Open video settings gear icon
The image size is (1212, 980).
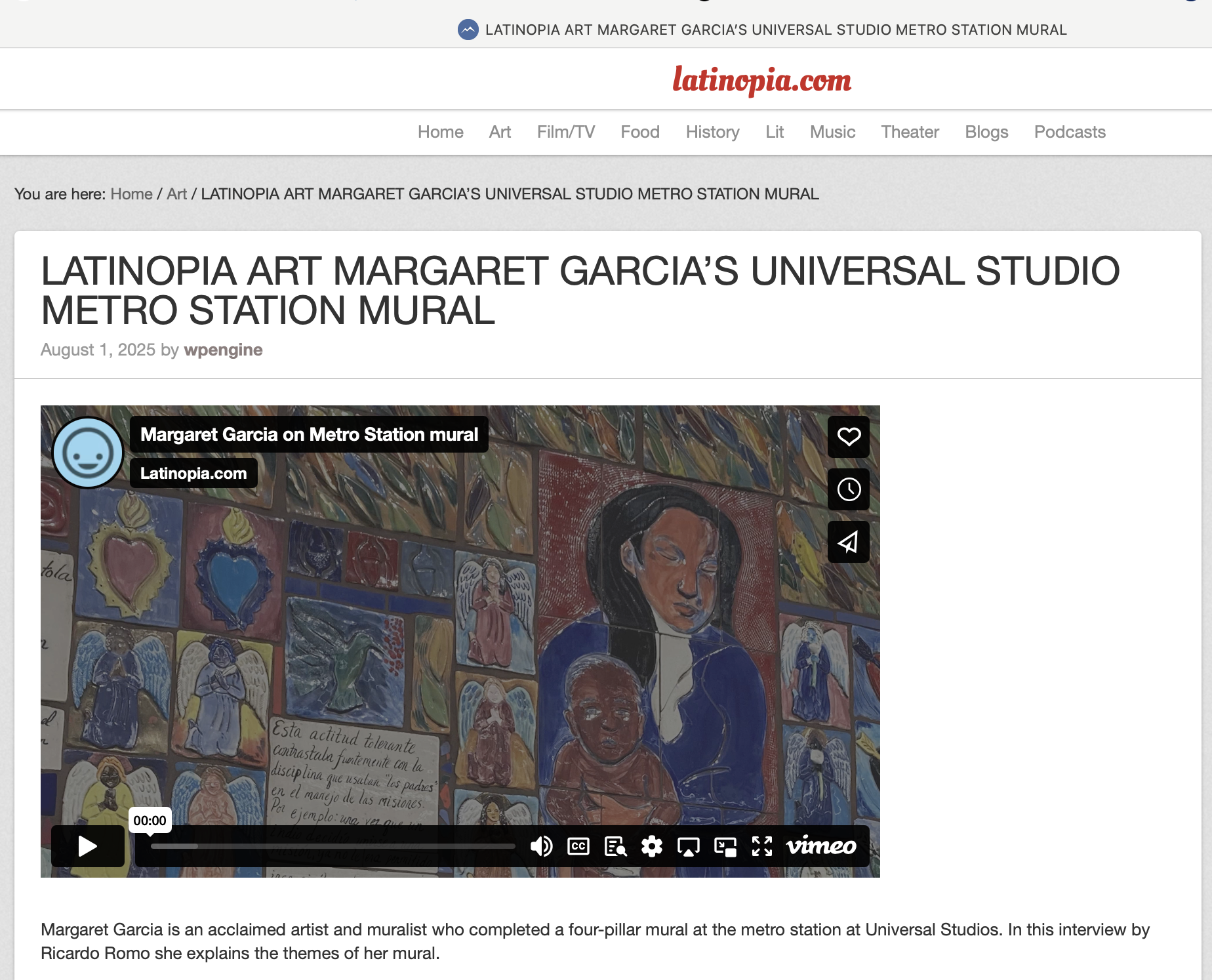(652, 846)
